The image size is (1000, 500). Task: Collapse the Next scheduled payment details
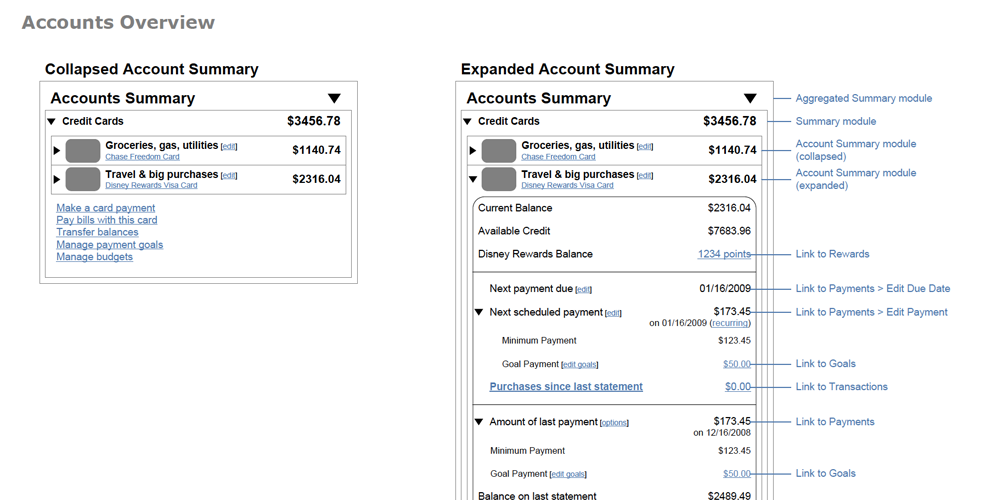pos(479,313)
